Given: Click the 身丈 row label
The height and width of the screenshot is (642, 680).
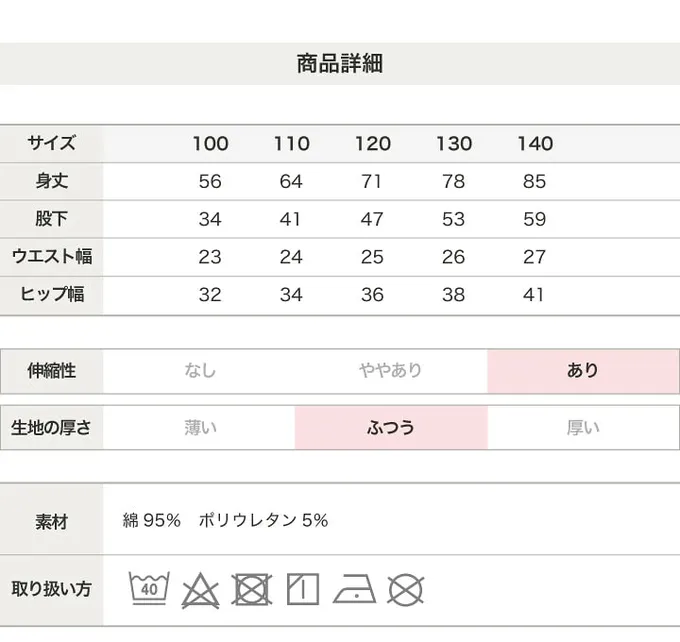Looking at the screenshot, I should coord(52,181).
